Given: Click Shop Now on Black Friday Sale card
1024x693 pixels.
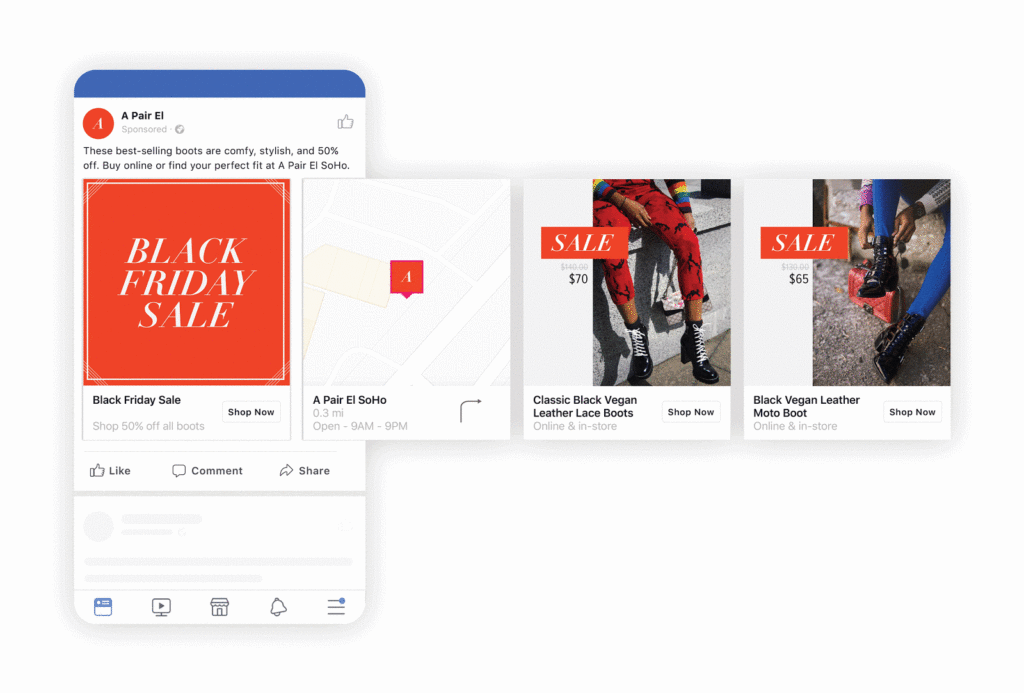Looking at the screenshot, I should [251, 412].
